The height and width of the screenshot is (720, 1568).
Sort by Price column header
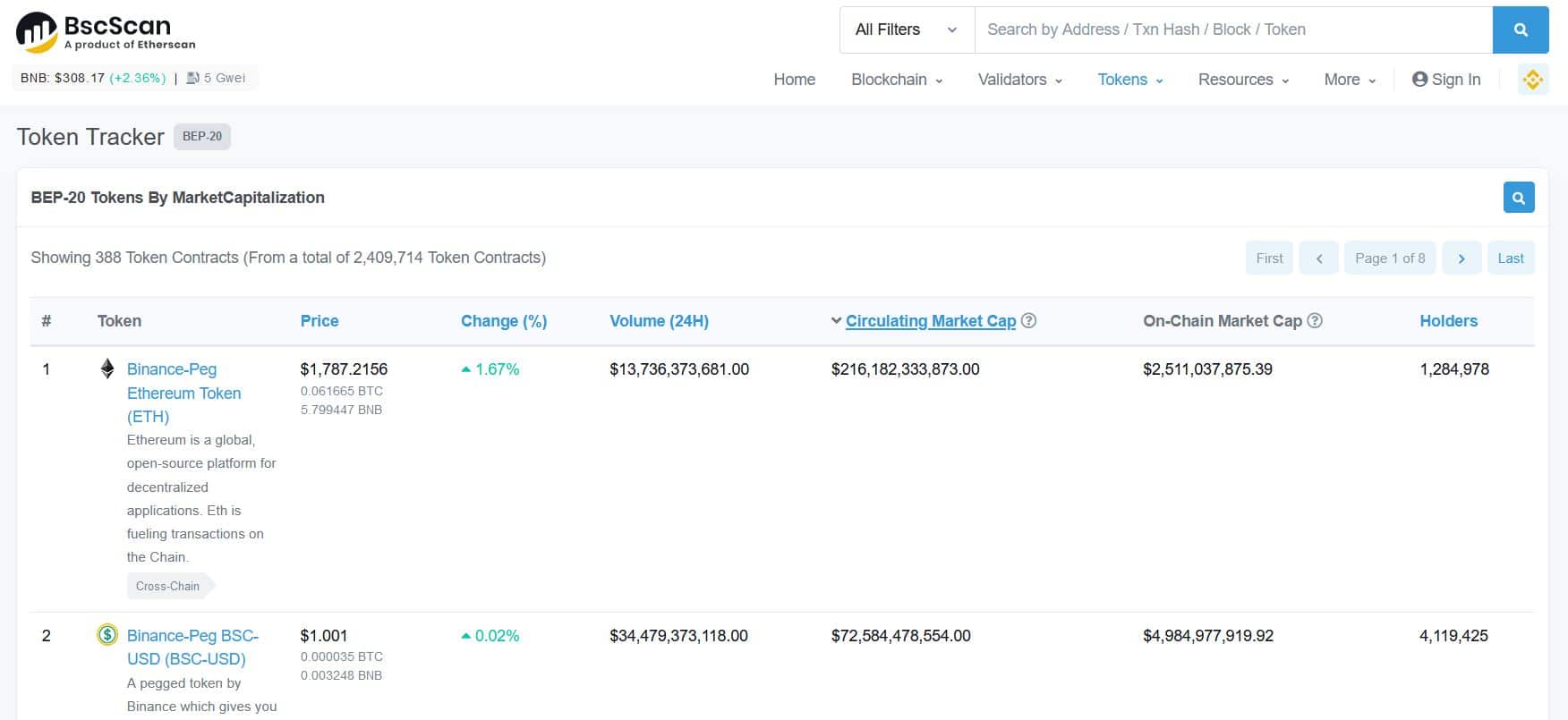point(320,321)
